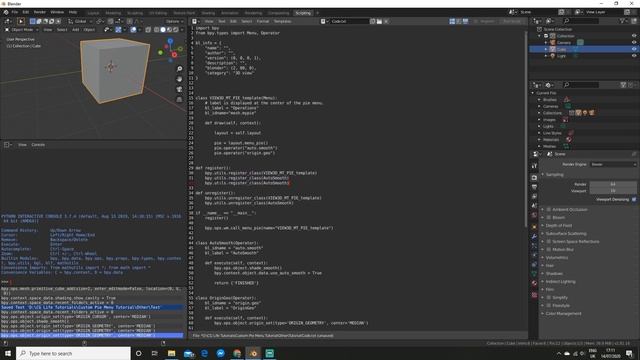Toggle line numbers in text editor
Screen dimensions: 640x360
coord(452,21)
